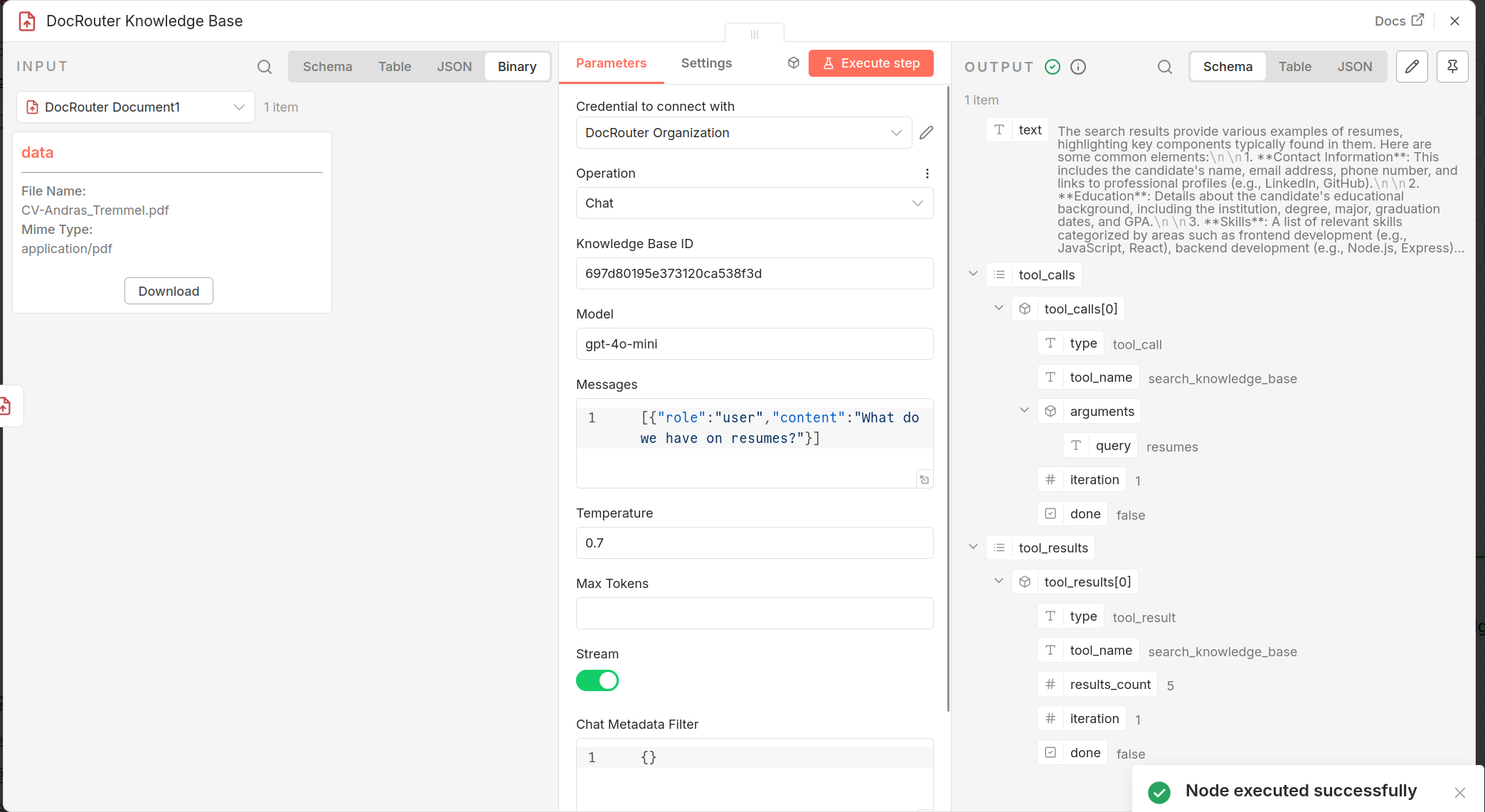The image size is (1485, 812).
Task: Click the Execute step button
Action: click(871, 63)
